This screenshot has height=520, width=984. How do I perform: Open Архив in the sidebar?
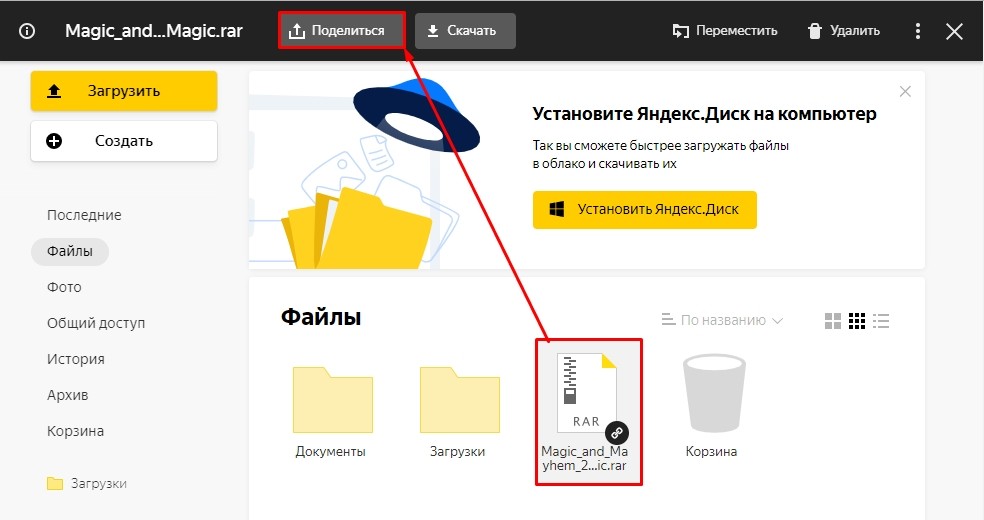(x=67, y=395)
